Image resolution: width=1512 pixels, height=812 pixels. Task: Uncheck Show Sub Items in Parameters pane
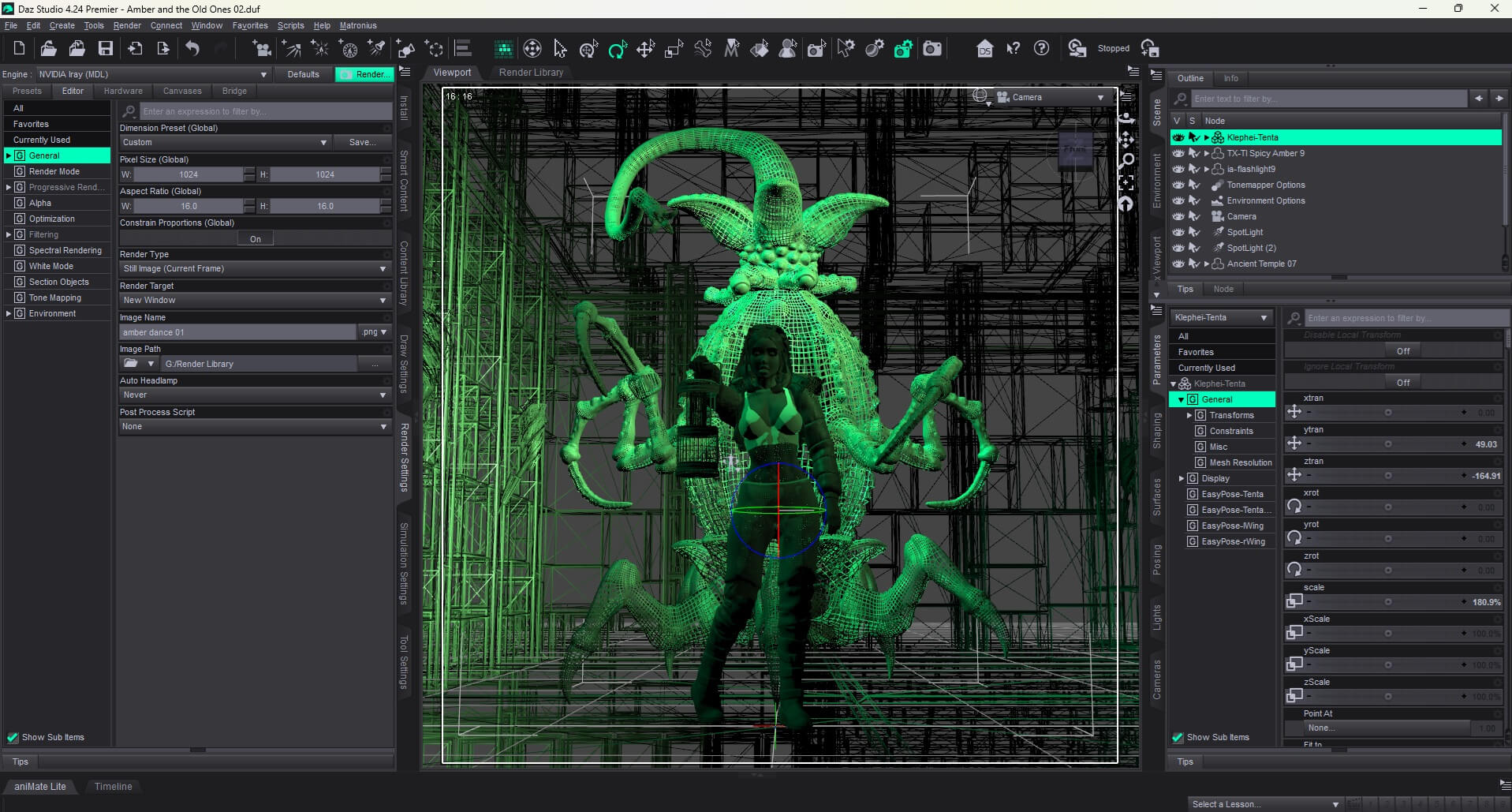click(1178, 738)
